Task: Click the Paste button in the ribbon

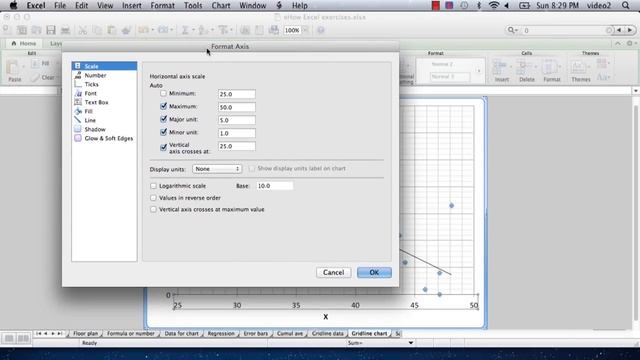Action: [x=14, y=70]
